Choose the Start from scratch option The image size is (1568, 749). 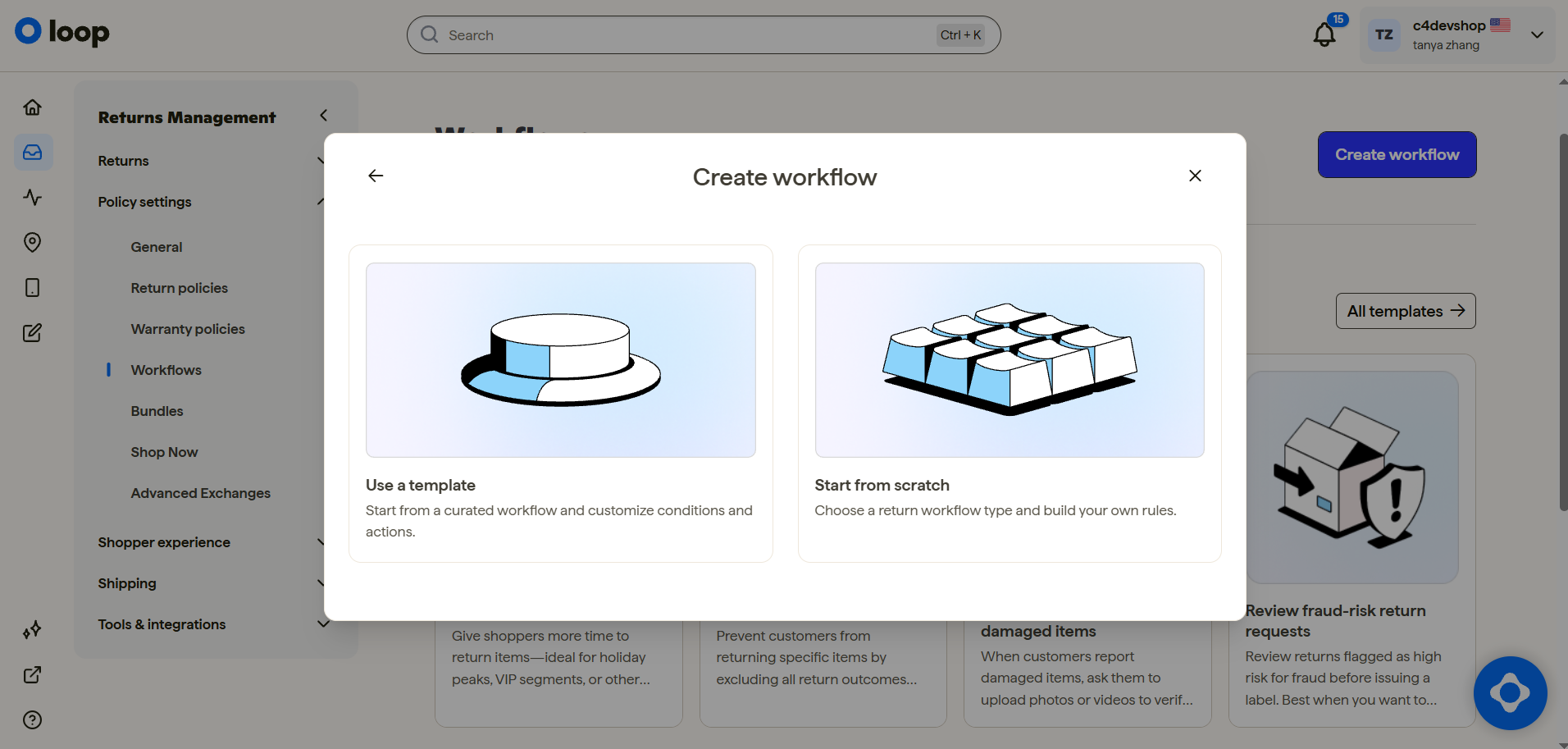coord(1010,404)
